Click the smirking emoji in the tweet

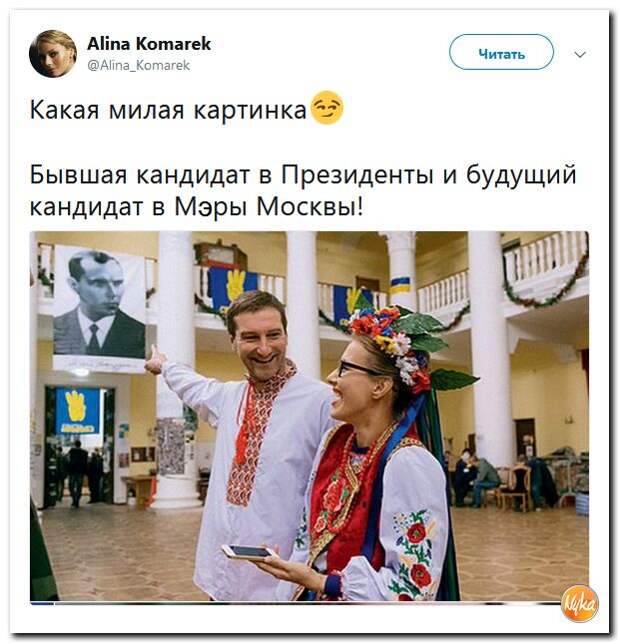pyautogui.click(x=327, y=108)
